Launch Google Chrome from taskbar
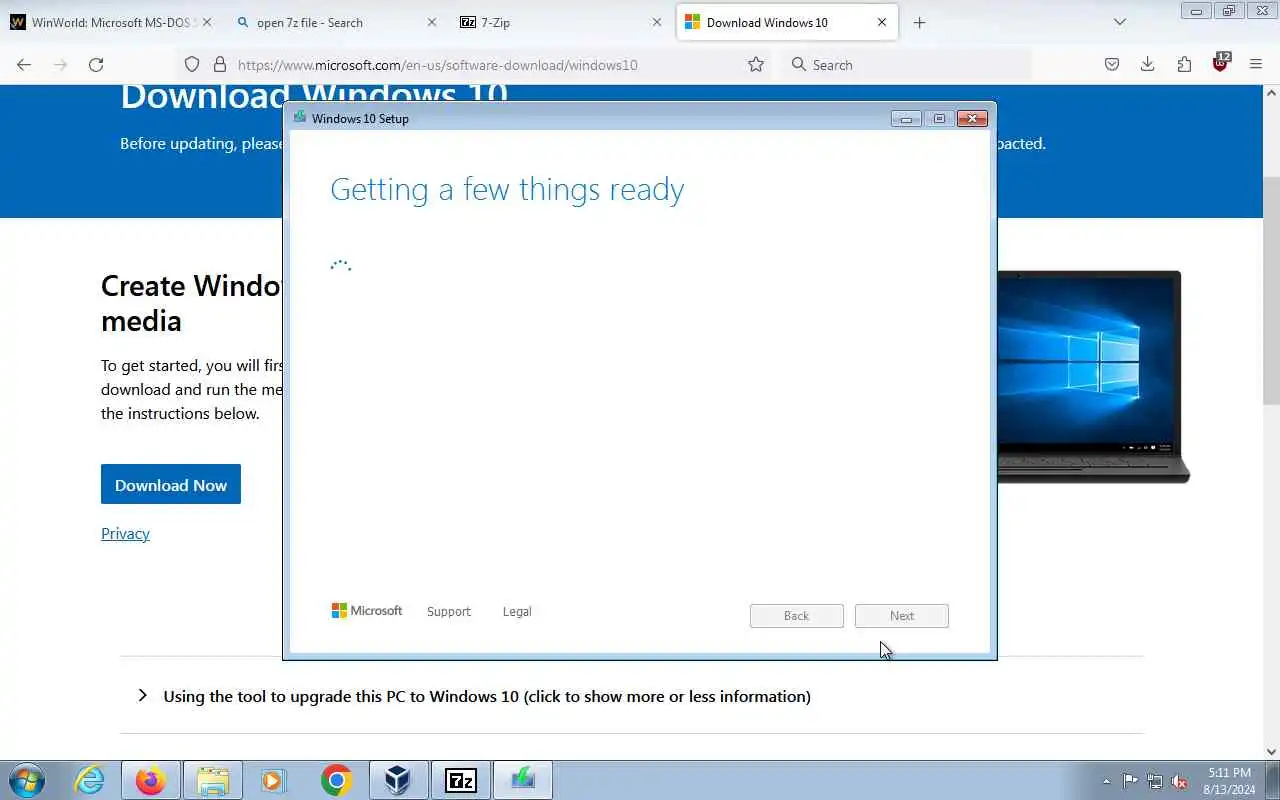This screenshot has width=1280, height=800. [x=337, y=780]
